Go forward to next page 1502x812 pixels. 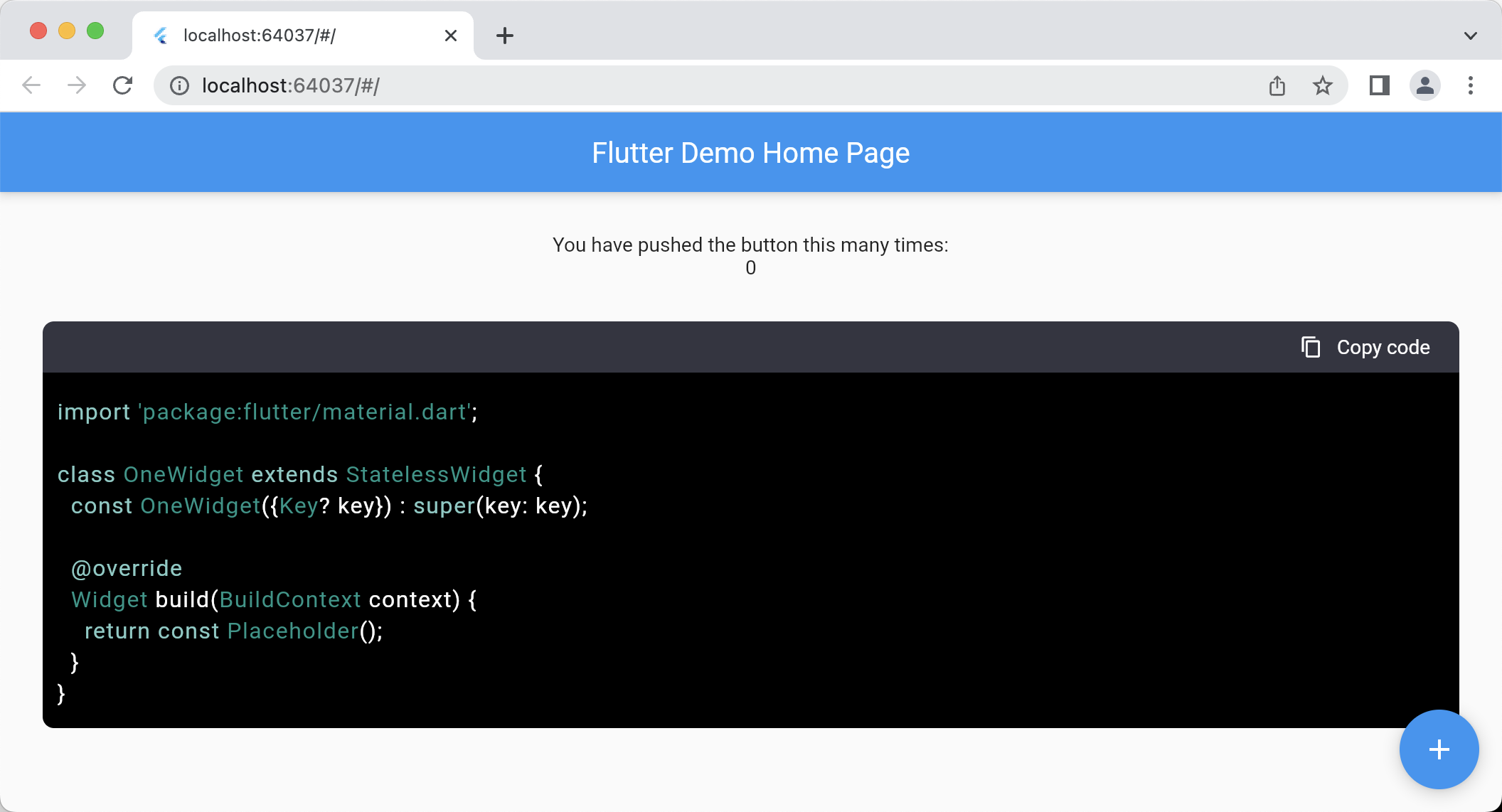point(77,85)
